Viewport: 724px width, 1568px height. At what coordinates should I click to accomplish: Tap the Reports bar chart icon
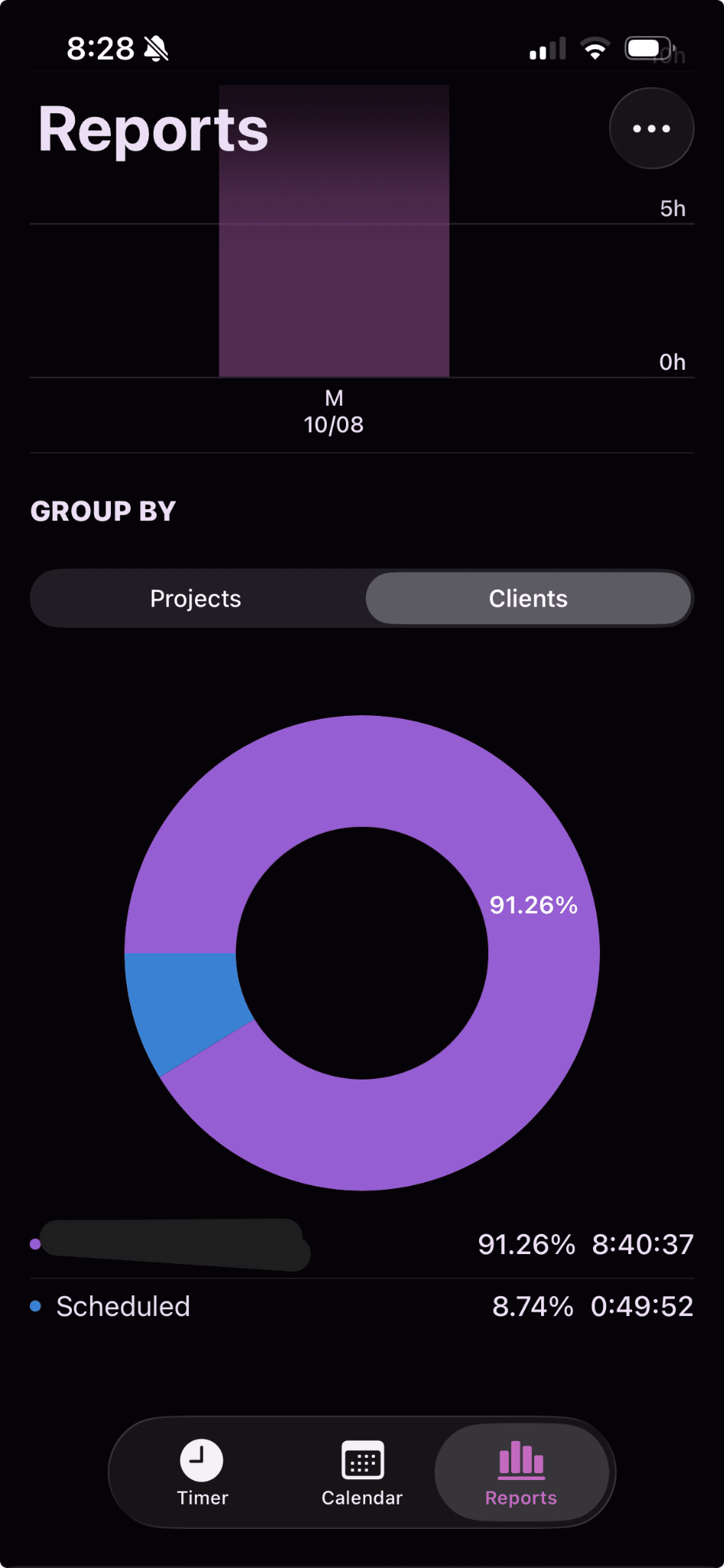(521, 1459)
